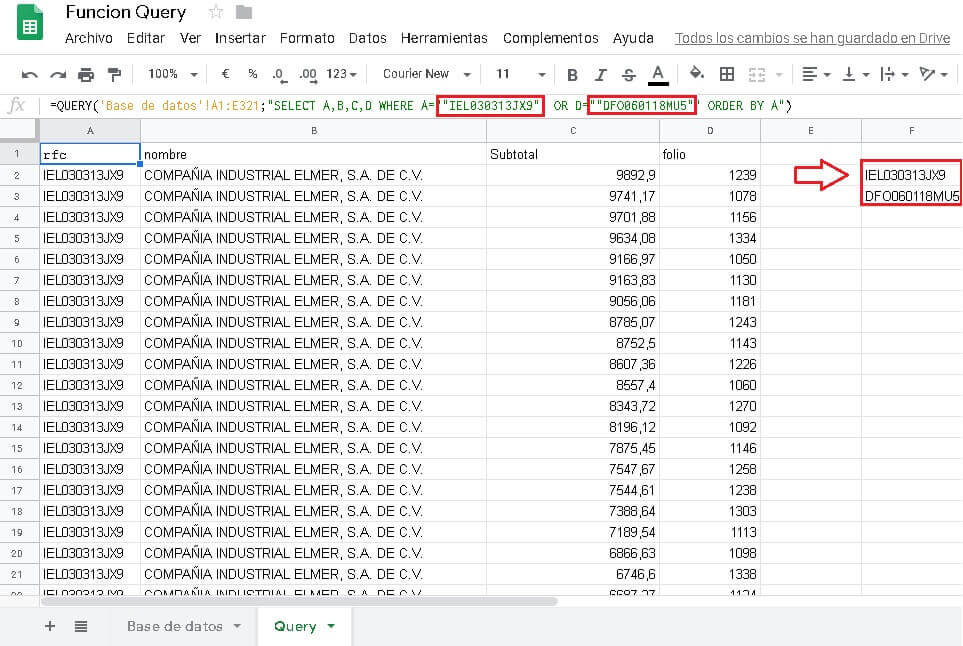Image resolution: width=963 pixels, height=646 pixels.
Task: Select the folio header cell
Action: 709,154
